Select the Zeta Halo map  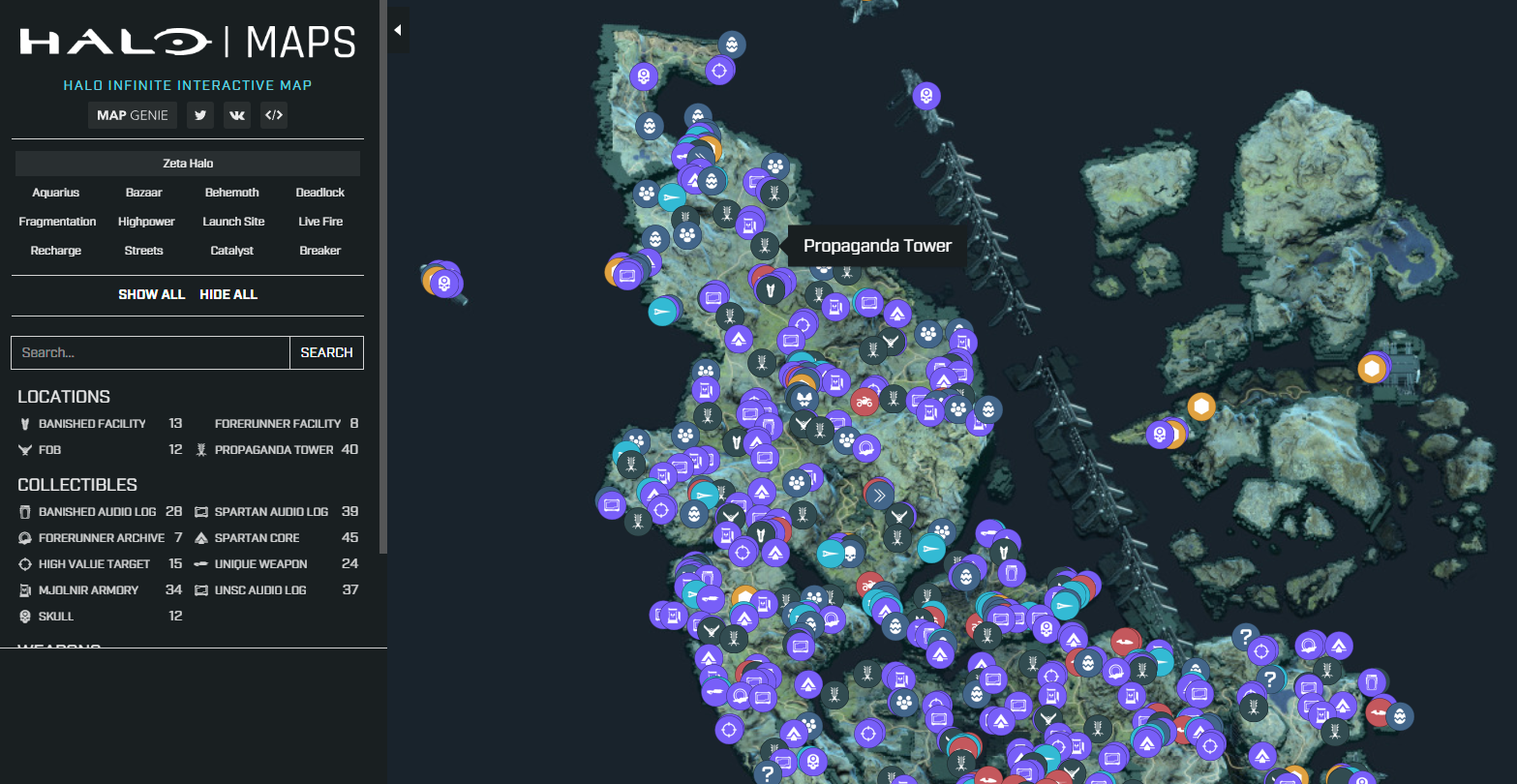click(x=188, y=164)
